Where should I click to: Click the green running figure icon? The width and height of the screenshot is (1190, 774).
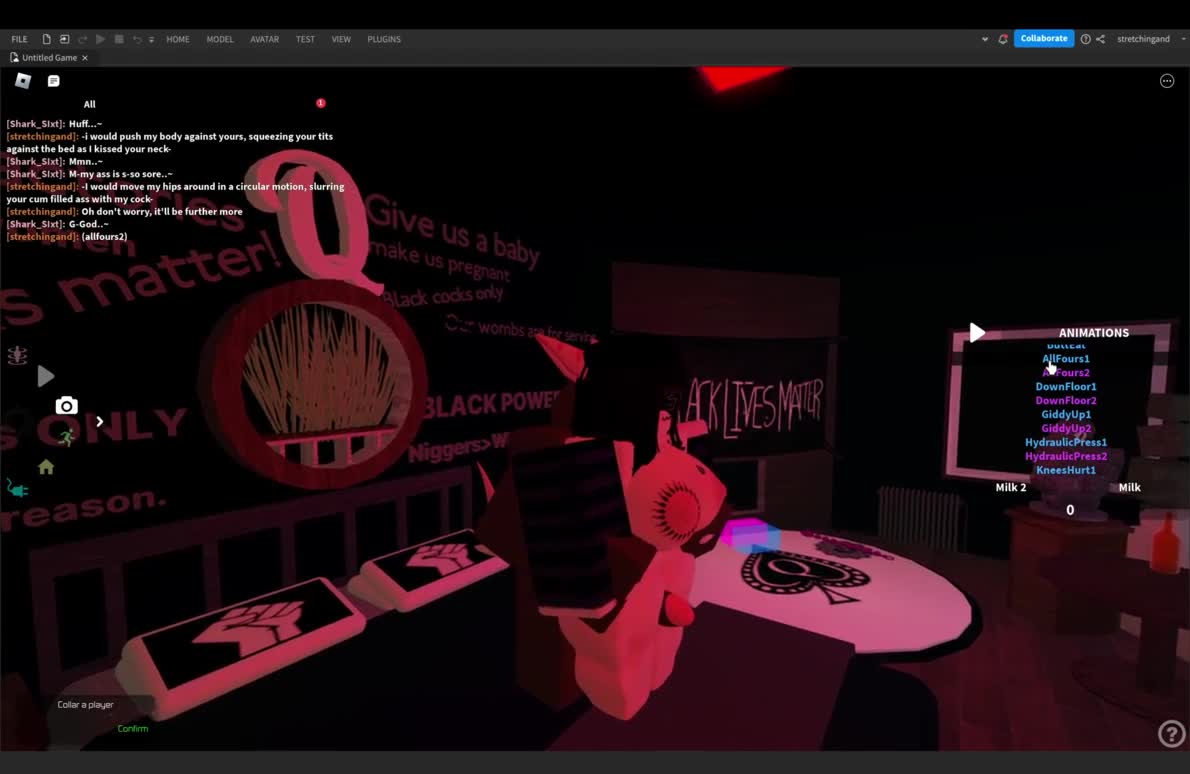[x=66, y=438]
